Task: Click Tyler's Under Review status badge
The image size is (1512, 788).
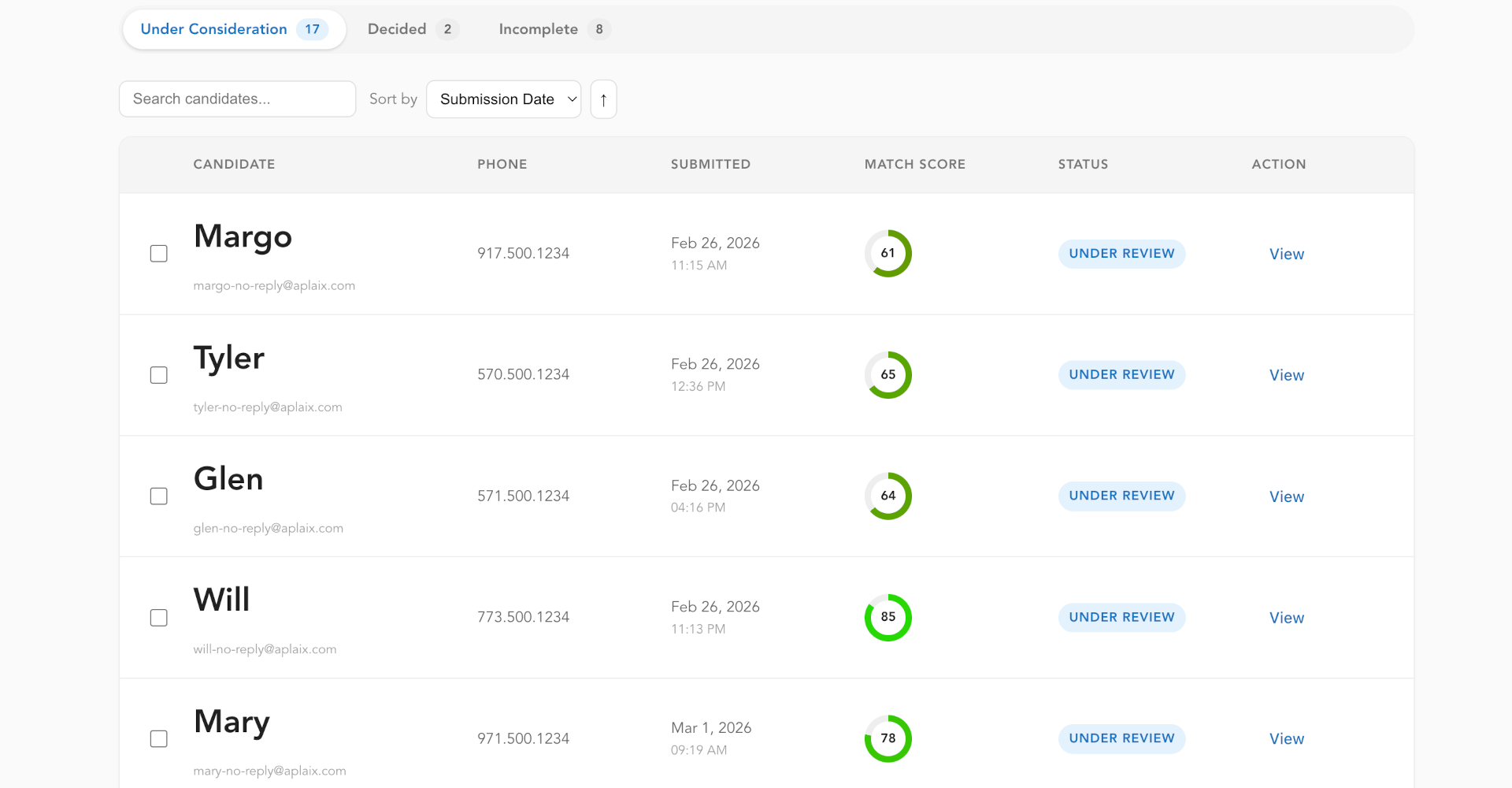Action: coord(1121,375)
